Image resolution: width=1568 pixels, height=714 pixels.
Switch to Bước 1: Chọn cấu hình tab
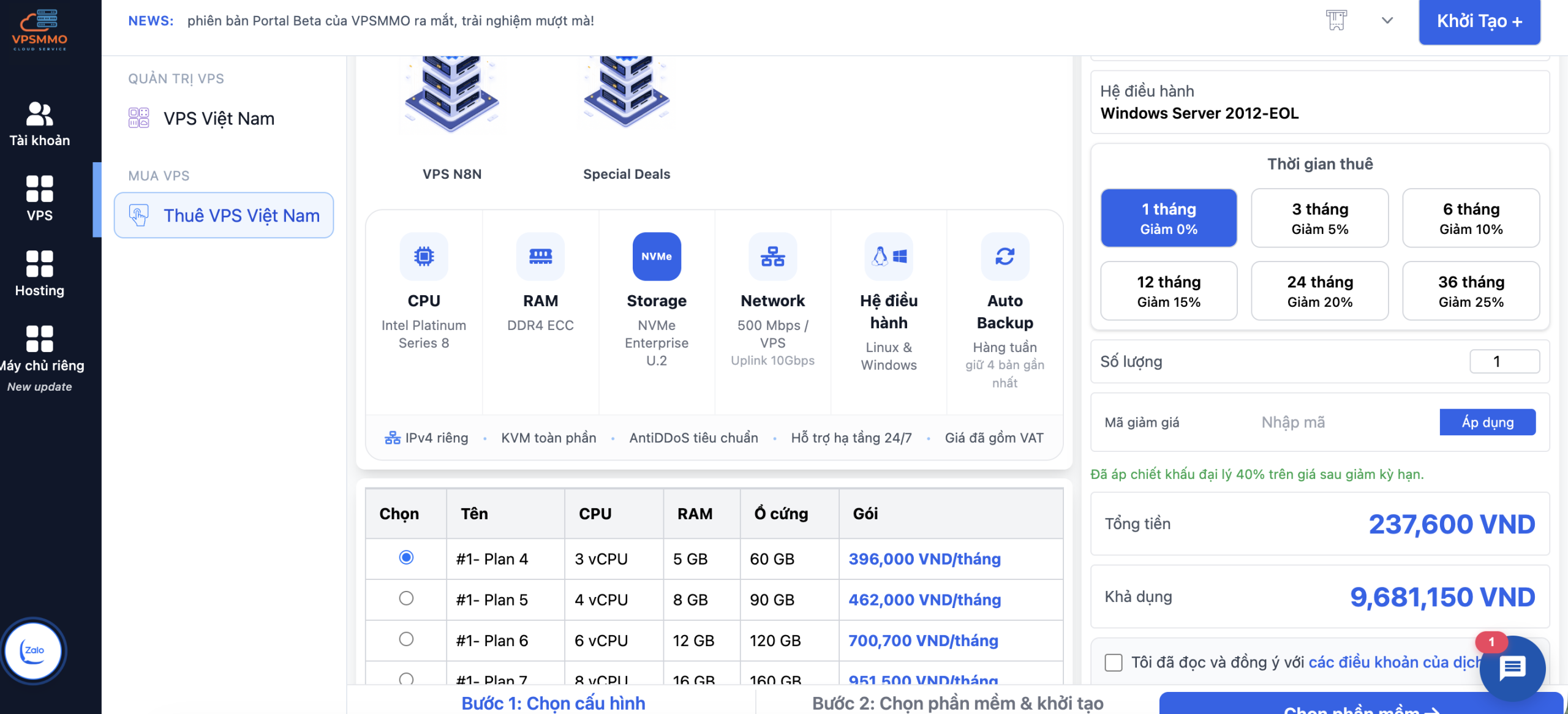click(x=553, y=704)
